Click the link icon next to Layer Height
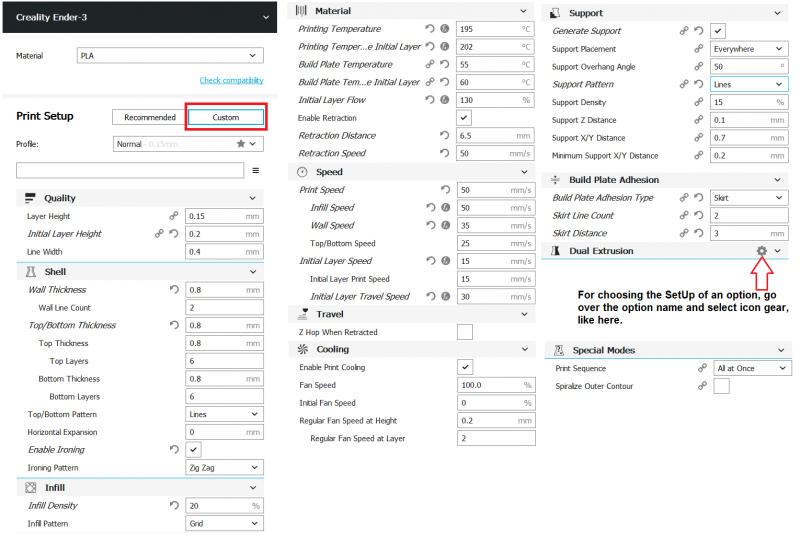Viewport: 800px width, 540px height. (x=174, y=216)
